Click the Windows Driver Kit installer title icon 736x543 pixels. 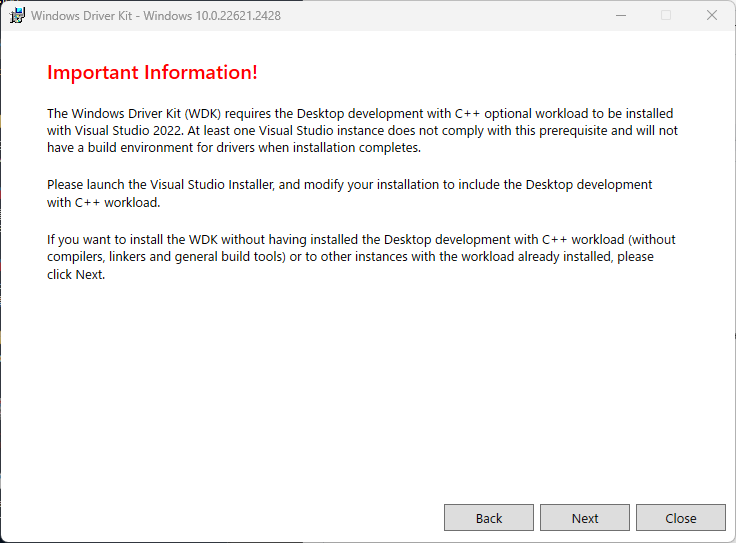point(17,15)
